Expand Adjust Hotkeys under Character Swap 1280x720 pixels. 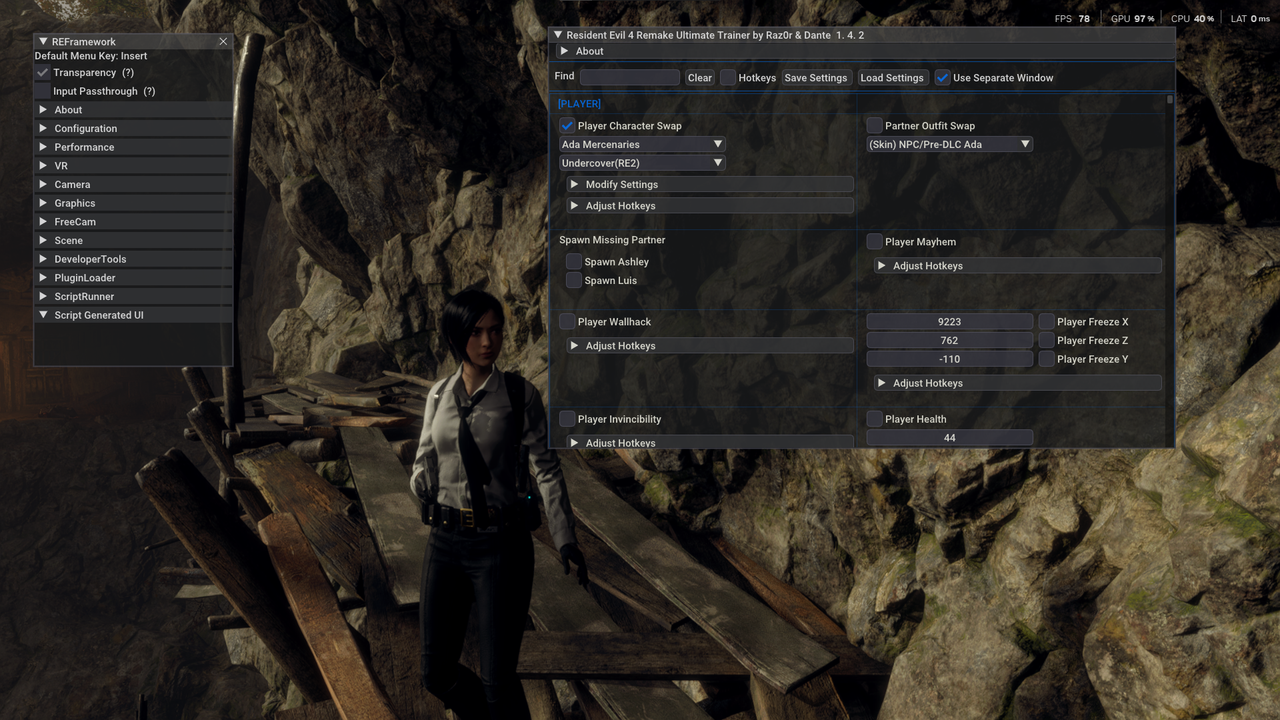(710, 206)
